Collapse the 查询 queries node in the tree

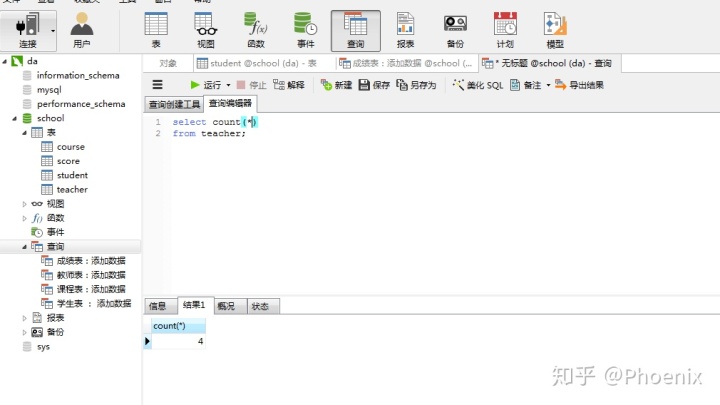[x=24, y=247]
